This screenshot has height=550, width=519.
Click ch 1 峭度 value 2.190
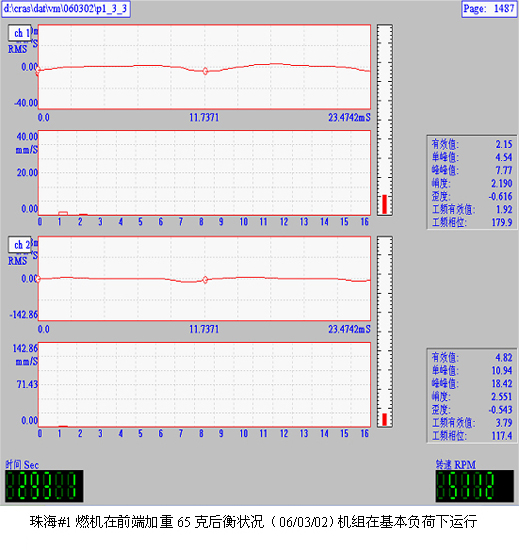click(x=501, y=183)
